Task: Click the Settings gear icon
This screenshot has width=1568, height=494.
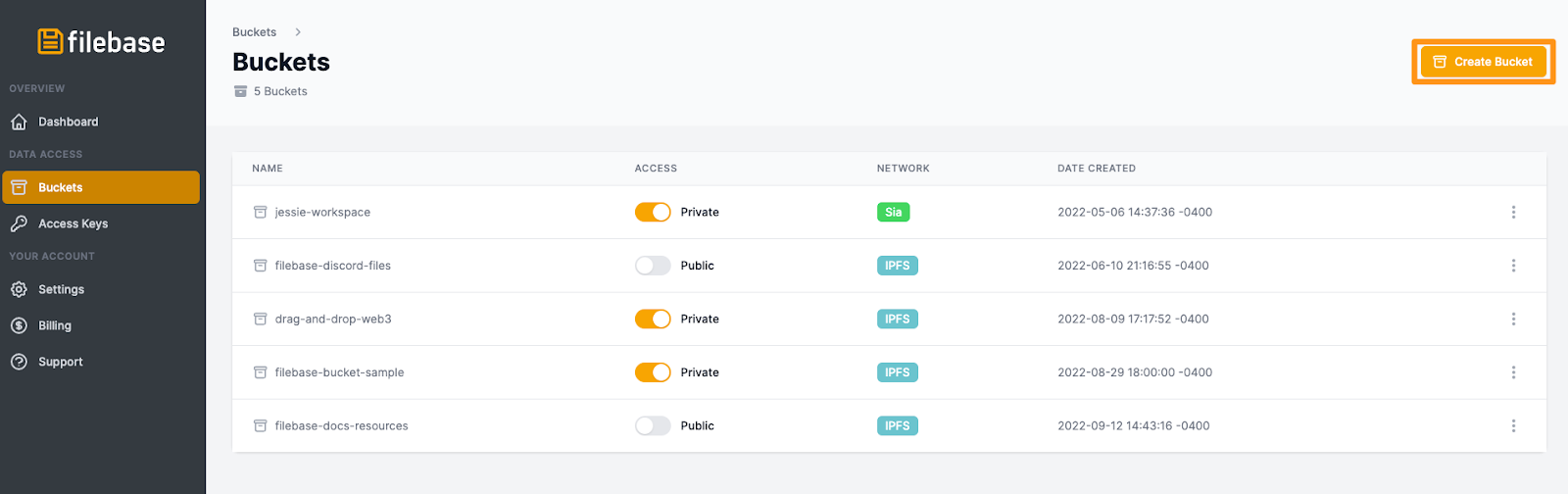Action: pyautogui.click(x=19, y=289)
